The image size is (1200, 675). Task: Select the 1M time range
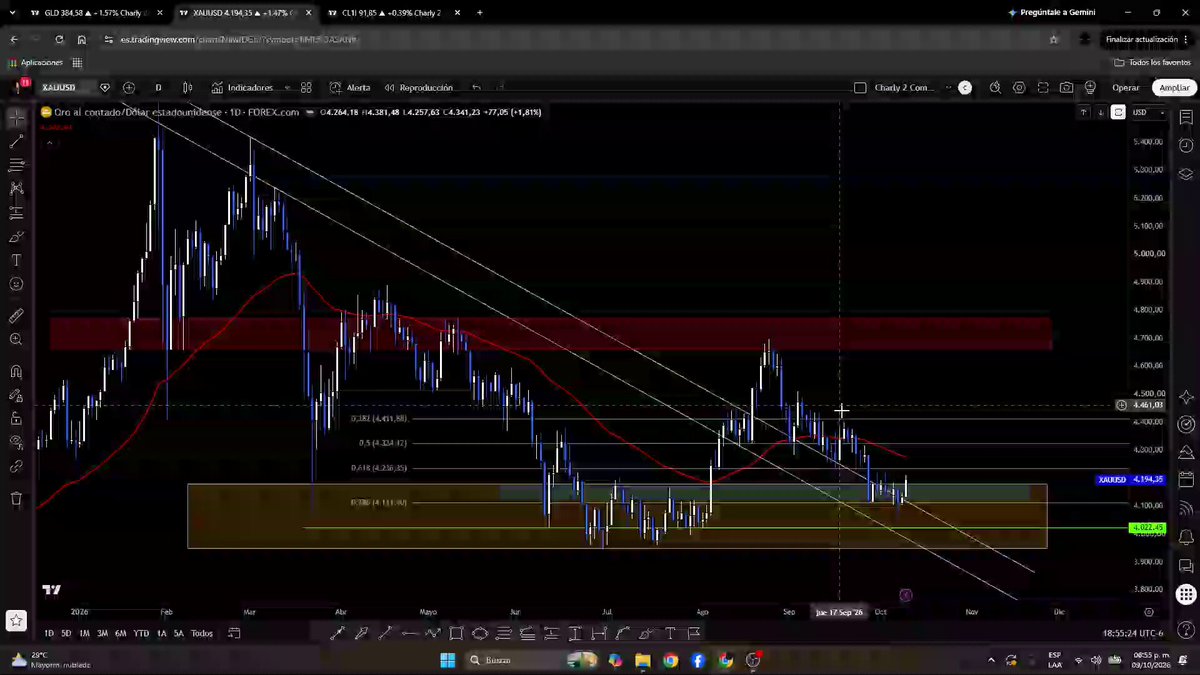[84, 633]
